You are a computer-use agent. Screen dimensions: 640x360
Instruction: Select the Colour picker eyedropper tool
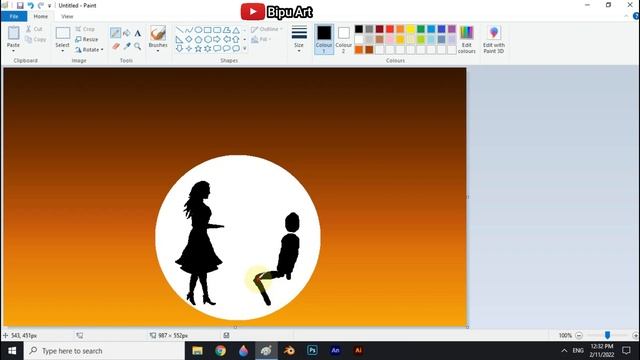127,46
